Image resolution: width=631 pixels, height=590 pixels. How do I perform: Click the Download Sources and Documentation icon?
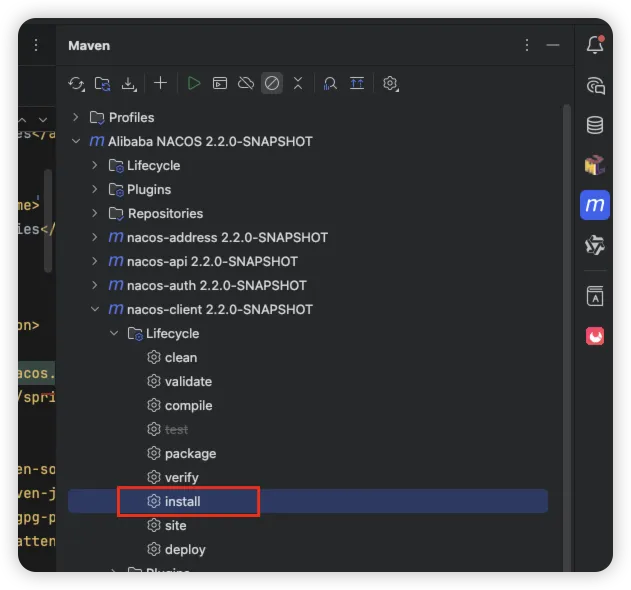pos(128,84)
